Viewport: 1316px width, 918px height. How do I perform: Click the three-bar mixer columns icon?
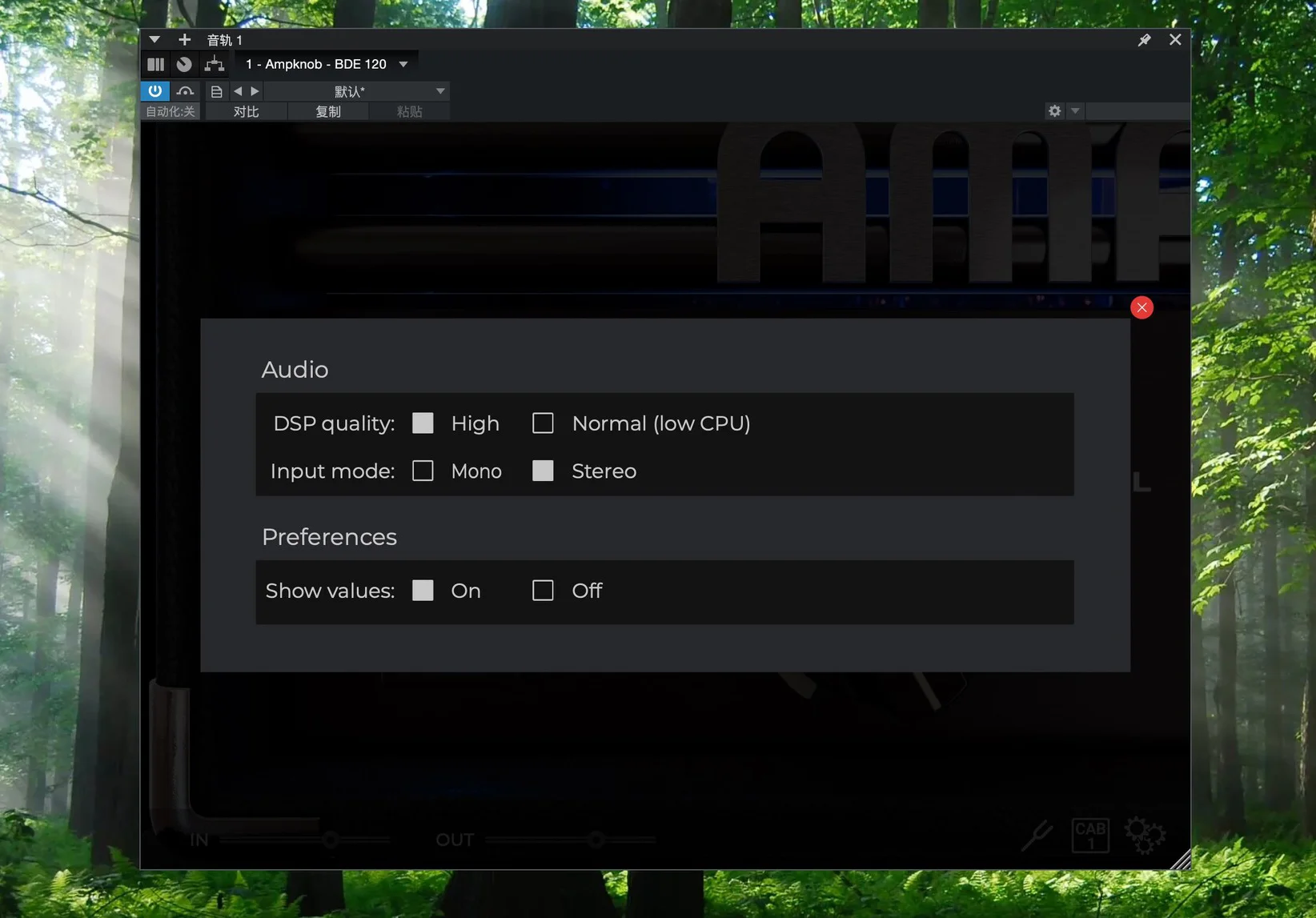pyautogui.click(x=155, y=64)
